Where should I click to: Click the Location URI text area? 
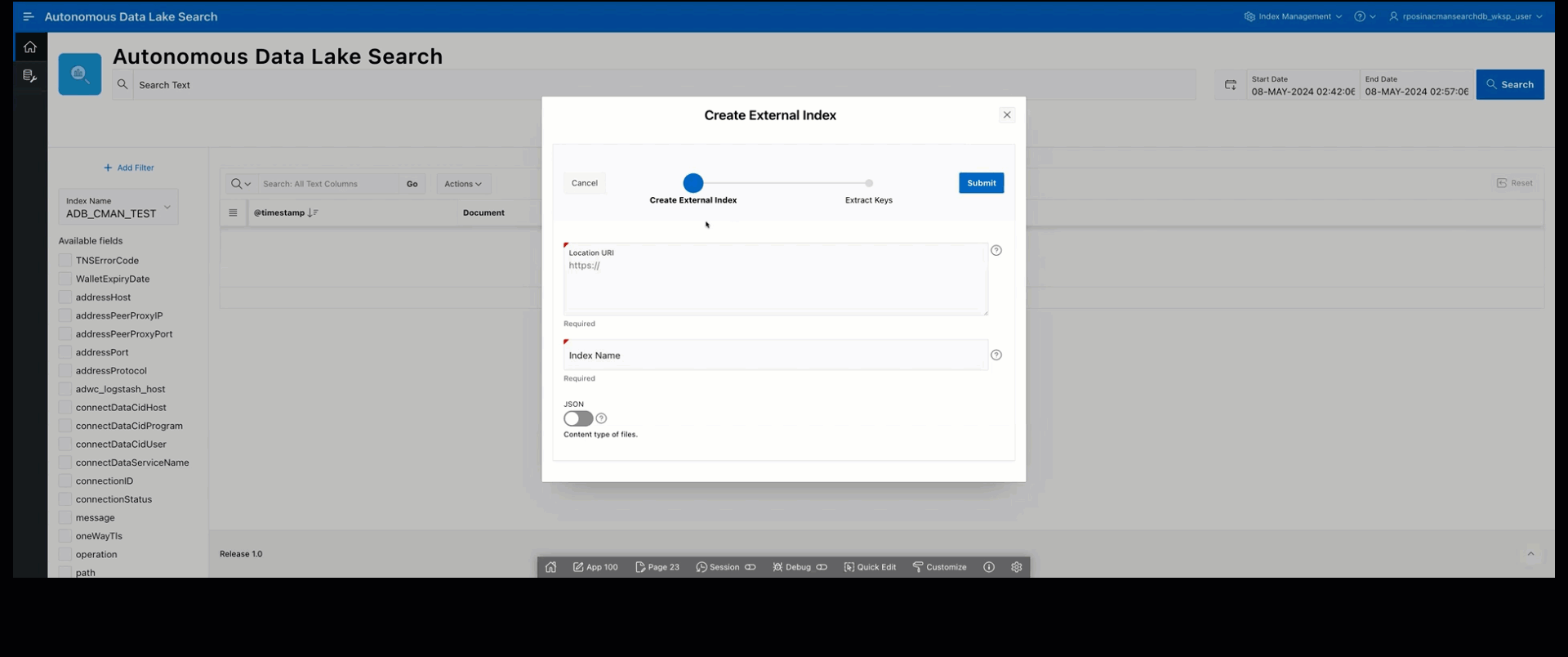(x=776, y=279)
